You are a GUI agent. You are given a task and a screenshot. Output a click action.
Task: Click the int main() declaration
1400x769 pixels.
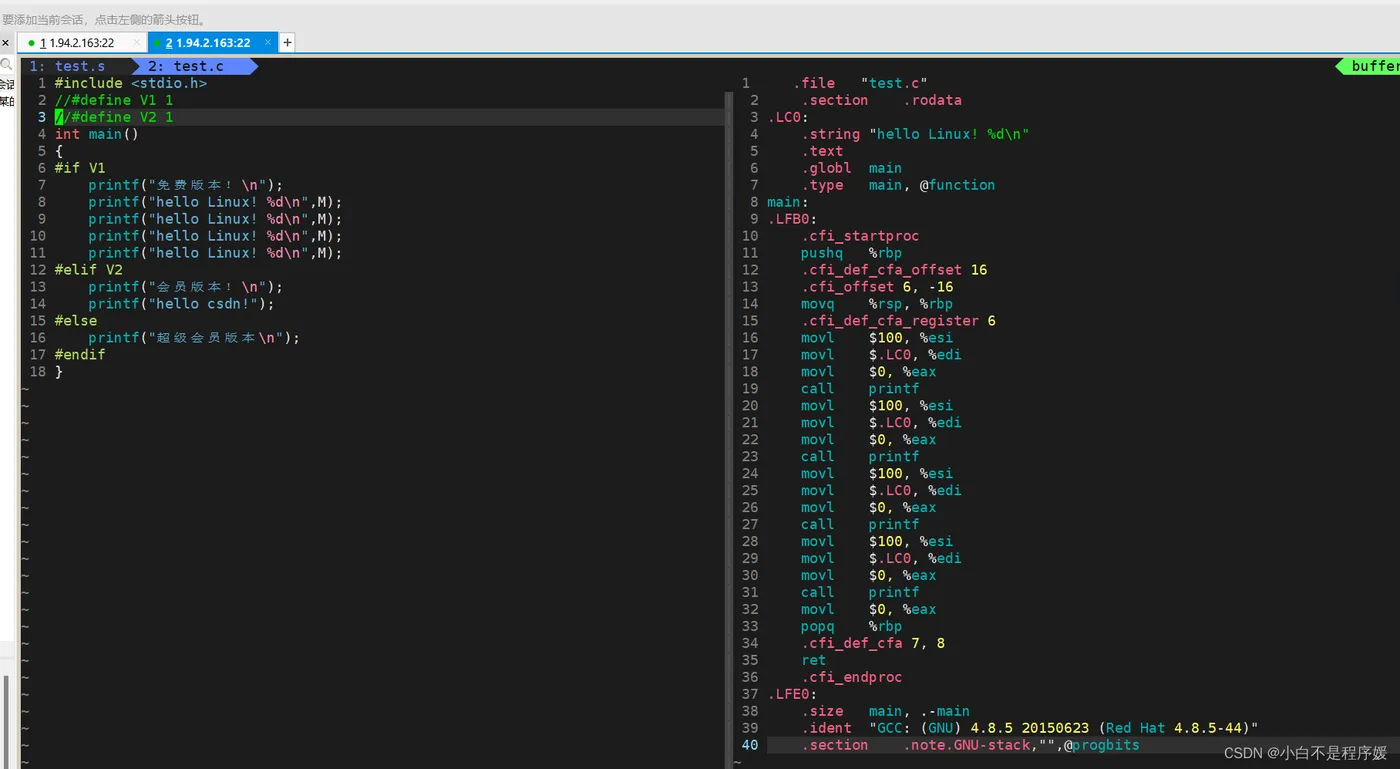[x=97, y=134]
